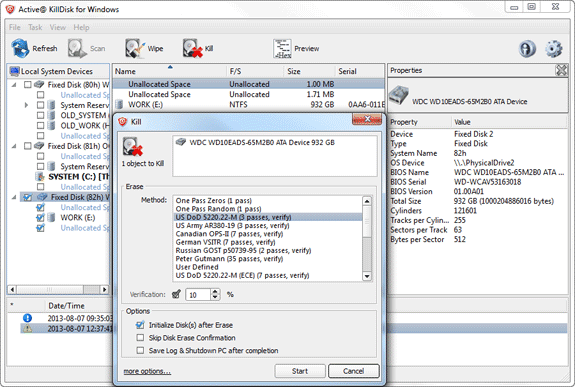Image resolution: width=575 pixels, height=387 pixels.
Task: Click the Fixed Disk (81h) disk icon
Action: [39, 146]
